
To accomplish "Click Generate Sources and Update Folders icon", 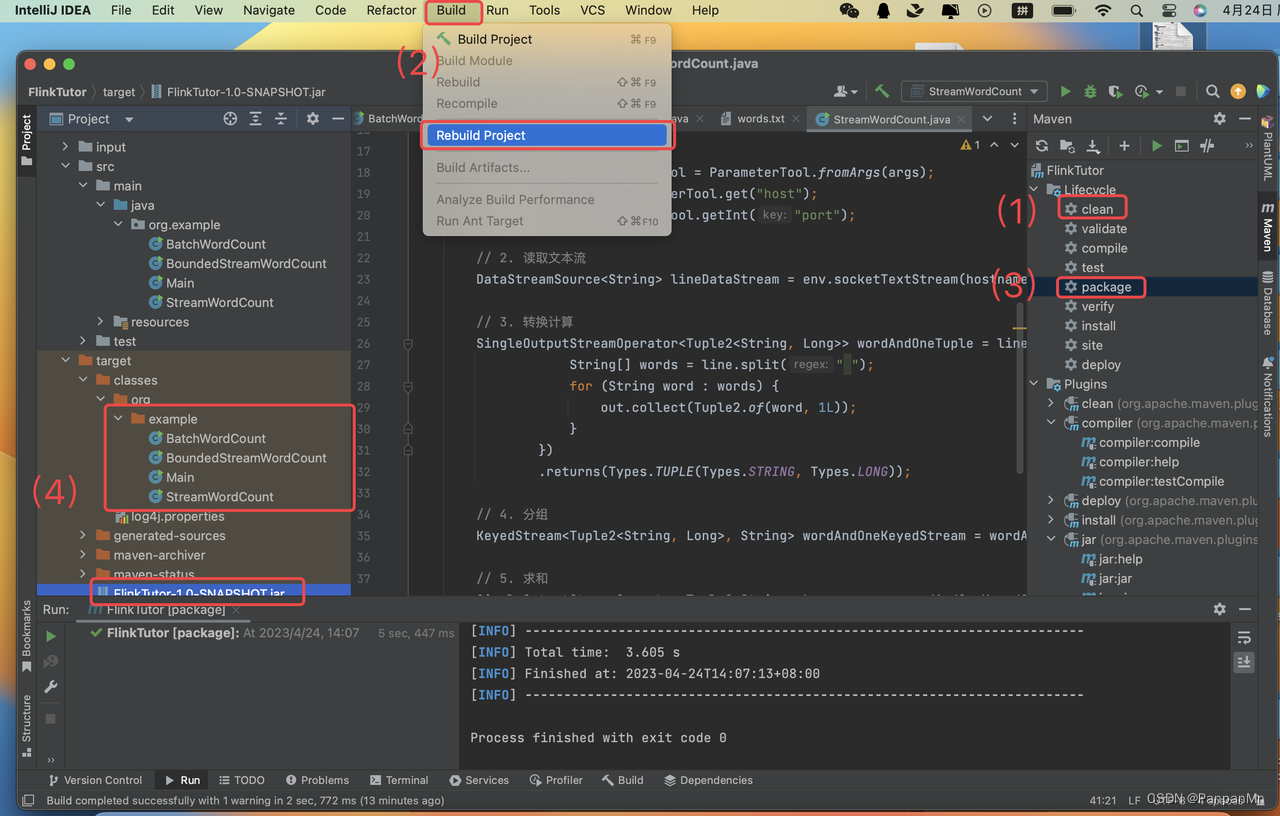I will click(1067, 146).
